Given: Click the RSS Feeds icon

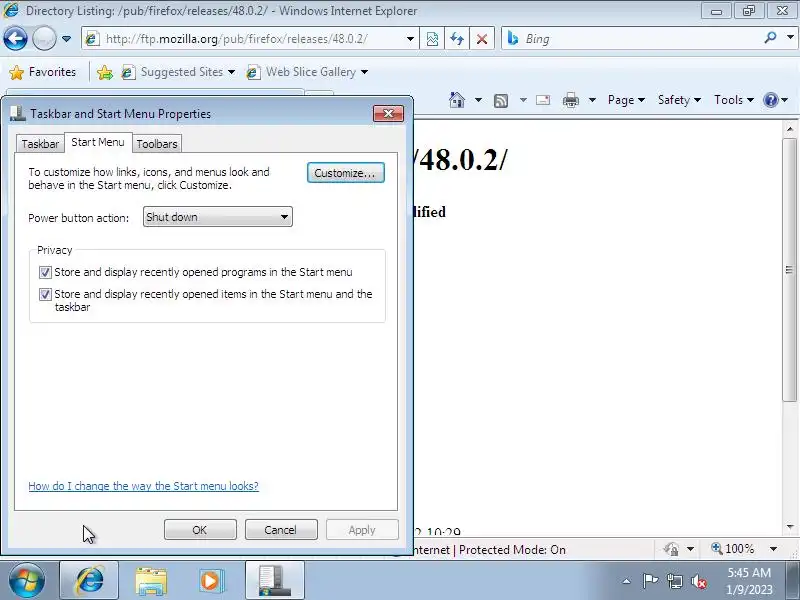Looking at the screenshot, I should [x=501, y=101].
